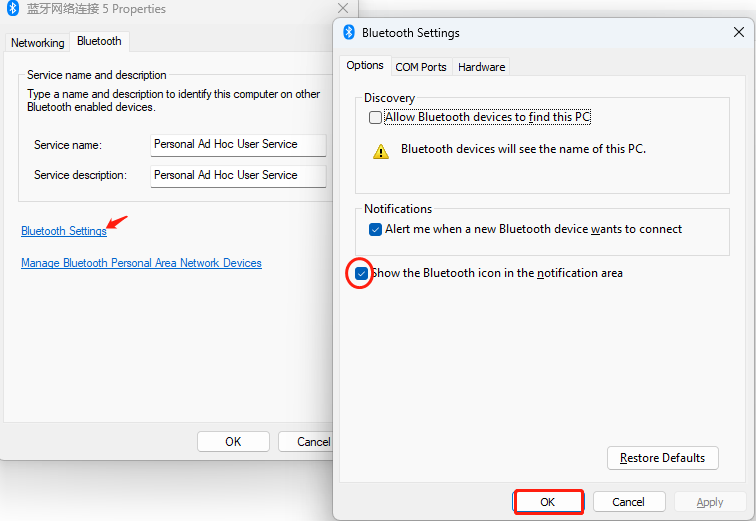The width and height of the screenshot is (756, 521).
Task: Switch to the COM Ports tab
Action: 420,67
